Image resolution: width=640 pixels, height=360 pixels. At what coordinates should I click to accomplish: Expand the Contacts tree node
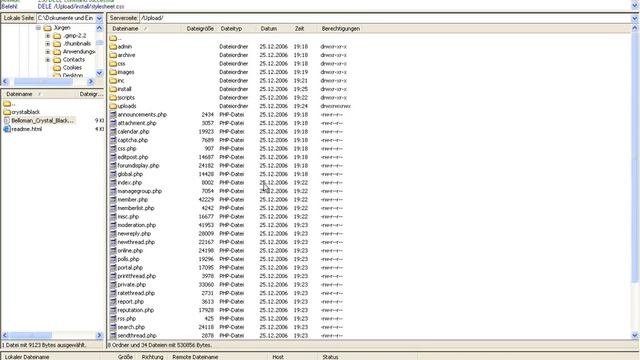pos(48,60)
